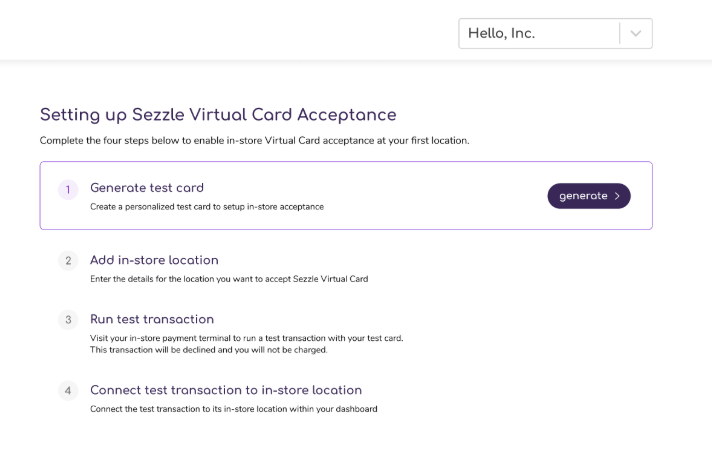
Task: Click the 'Complete the four steps' subtitle
Action: point(254,141)
